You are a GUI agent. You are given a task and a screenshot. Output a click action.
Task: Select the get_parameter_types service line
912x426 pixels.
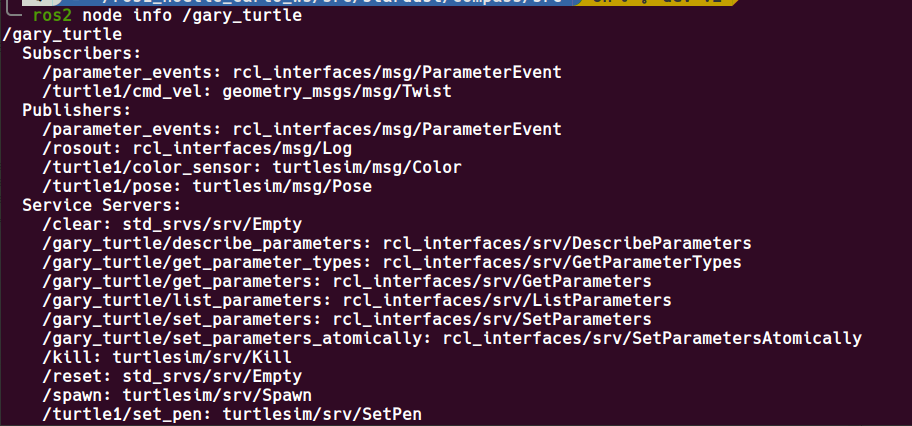pos(391,262)
